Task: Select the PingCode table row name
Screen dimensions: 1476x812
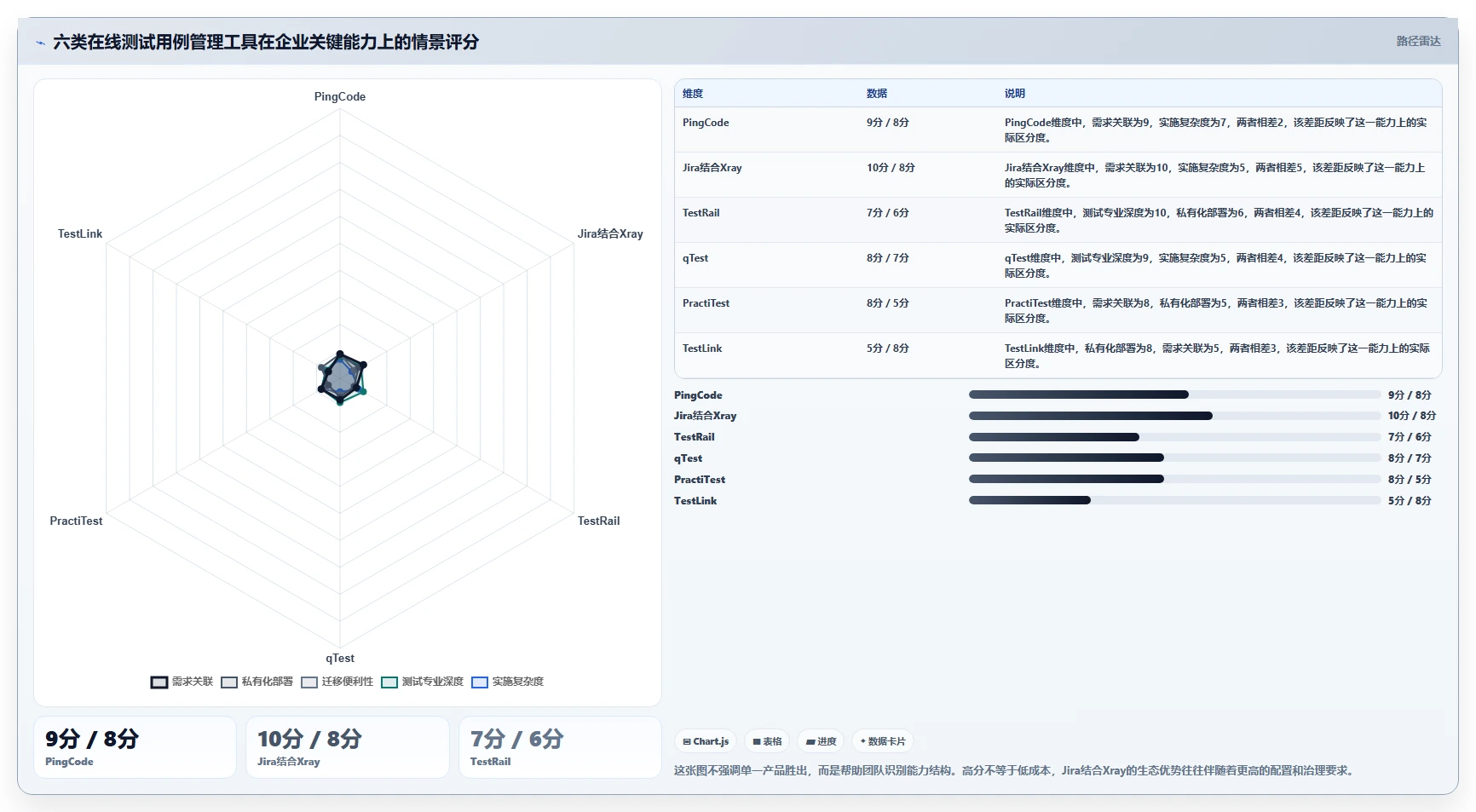Action: (x=706, y=123)
